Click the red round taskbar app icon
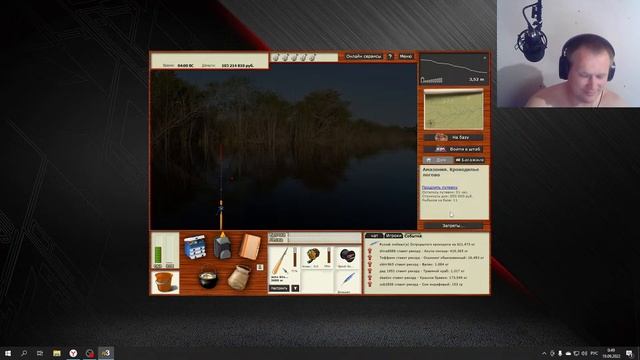Image resolution: width=640 pixels, height=360 pixels. click(89, 353)
